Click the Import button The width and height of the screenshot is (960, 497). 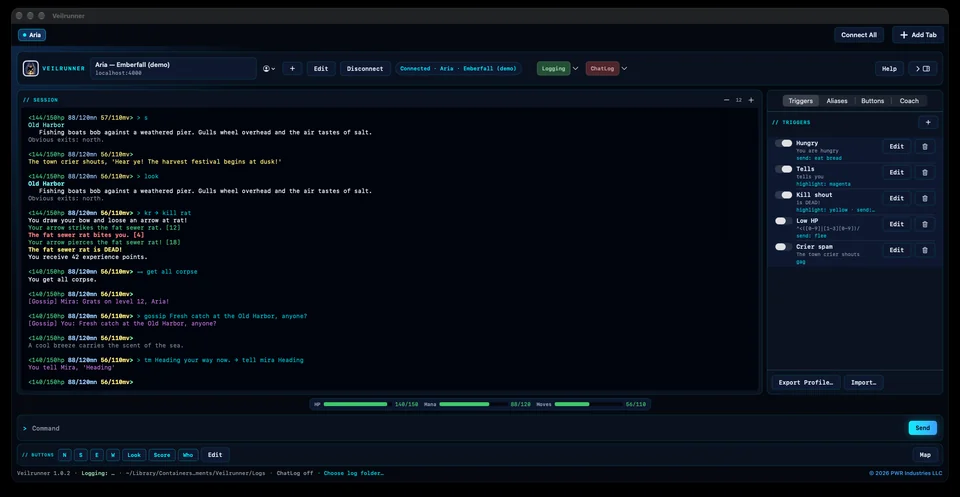(x=863, y=383)
